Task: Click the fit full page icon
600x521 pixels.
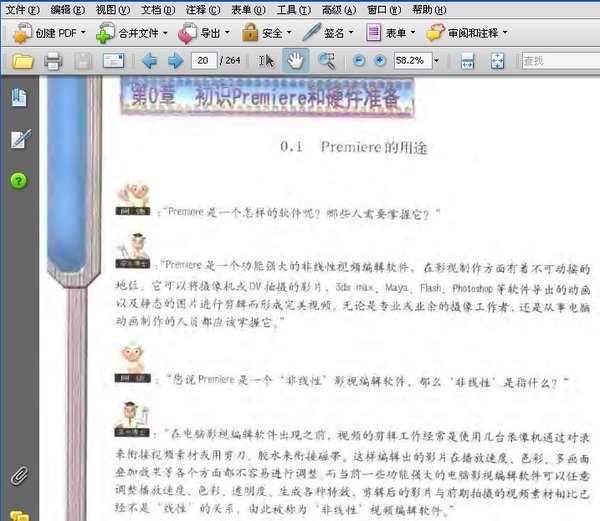Action: pyautogui.click(x=497, y=61)
